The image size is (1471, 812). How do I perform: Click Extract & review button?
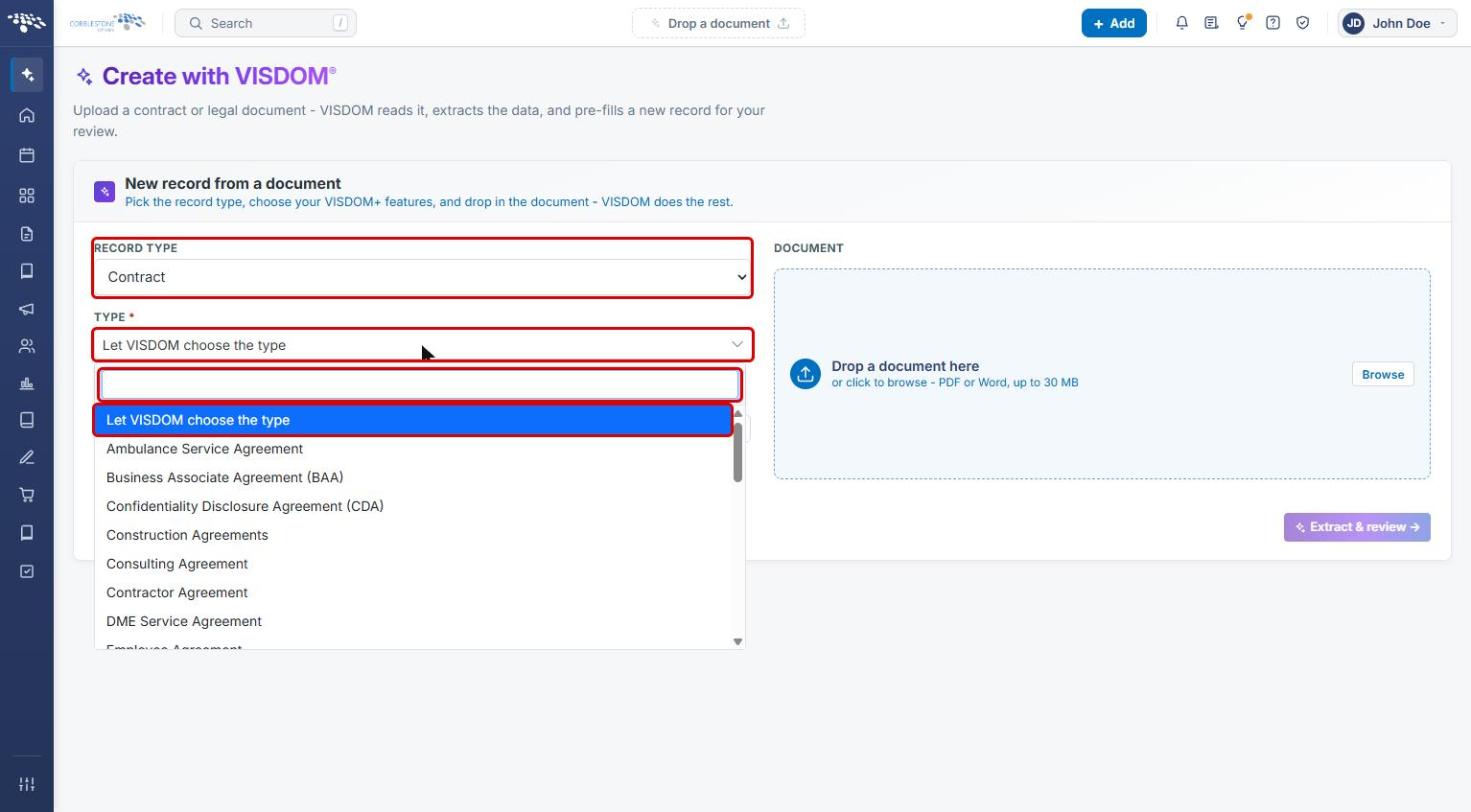coord(1357,527)
